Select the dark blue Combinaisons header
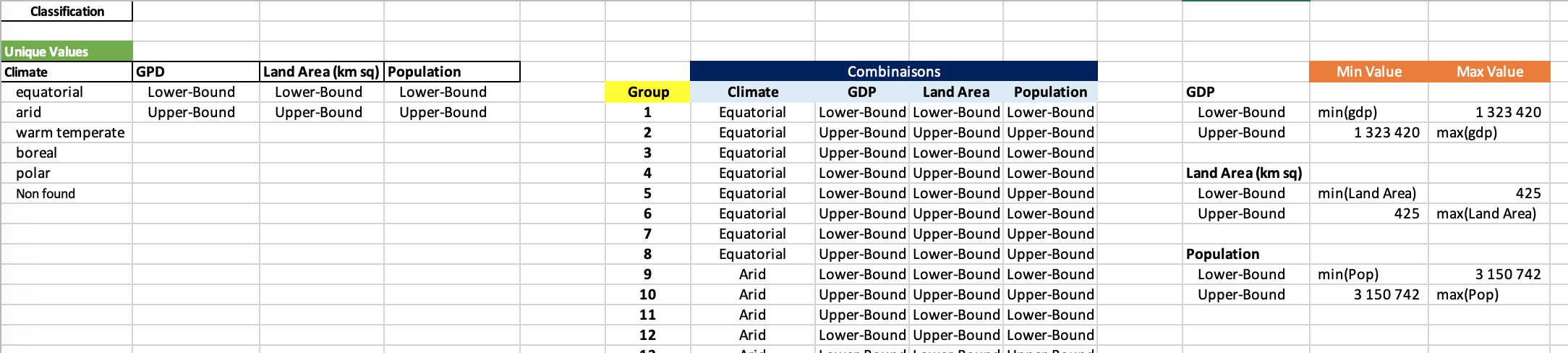Image resolution: width=1568 pixels, height=353 pixels. coord(893,72)
